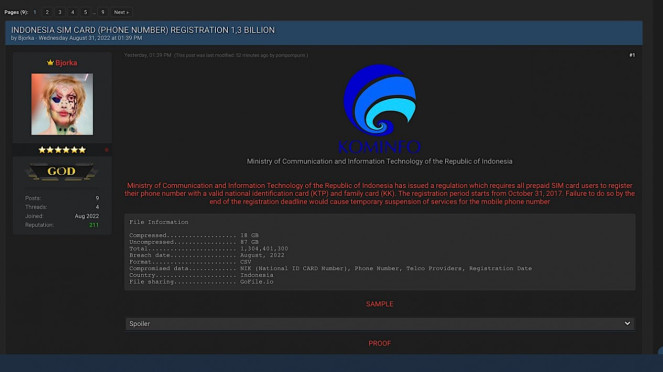Click the PROOF heading text
Screen dimensions: 663x372
click(x=380, y=343)
